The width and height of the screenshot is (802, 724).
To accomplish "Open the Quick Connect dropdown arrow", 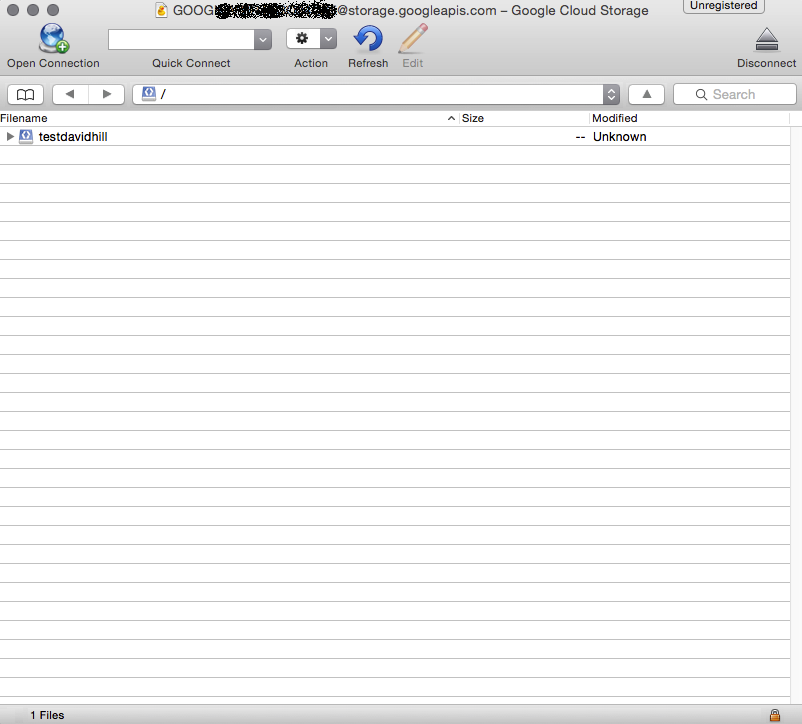I will [x=263, y=39].
